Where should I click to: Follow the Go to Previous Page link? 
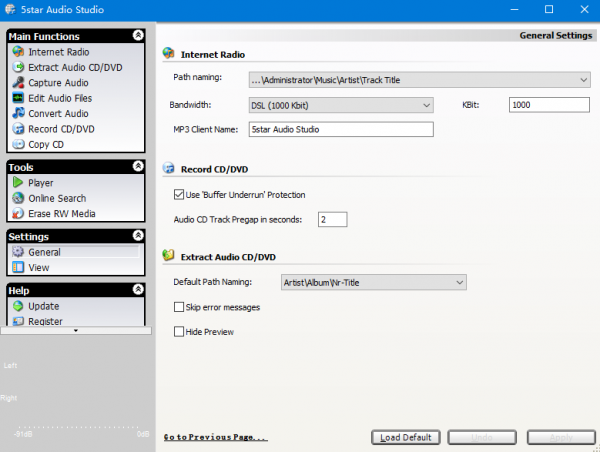point(215,437)
